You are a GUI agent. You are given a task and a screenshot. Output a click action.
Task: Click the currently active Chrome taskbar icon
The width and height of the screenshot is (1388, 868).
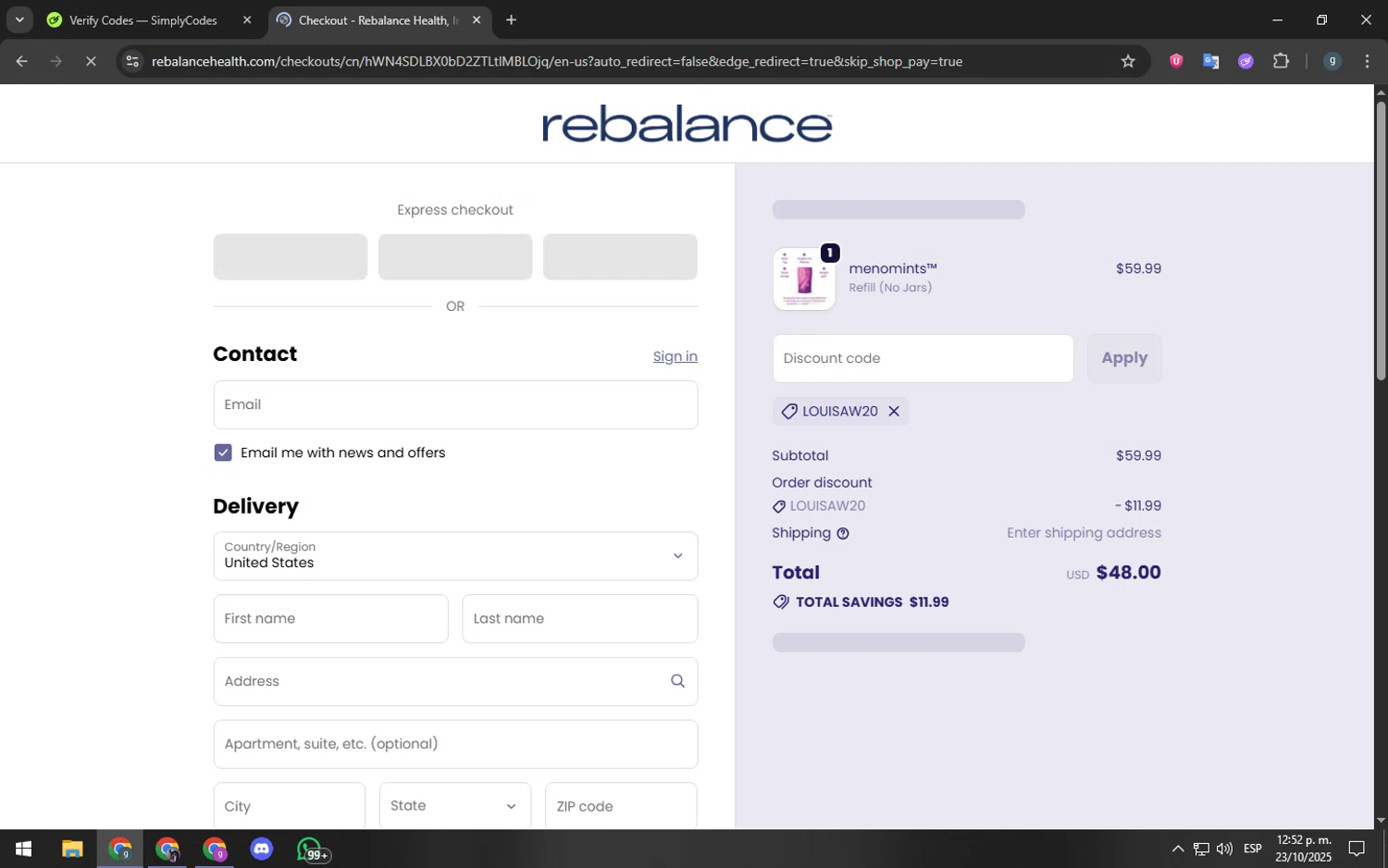(x=120, y=849)
